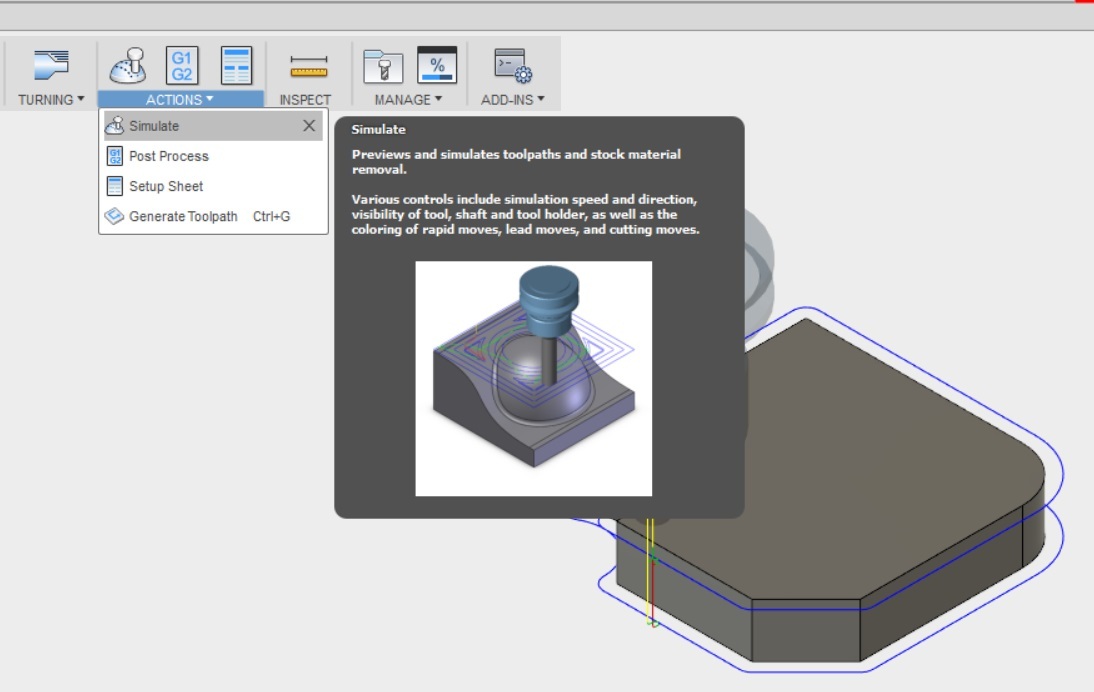Select the gray part's top face
1094x692 pixels.
click(872, 446)
